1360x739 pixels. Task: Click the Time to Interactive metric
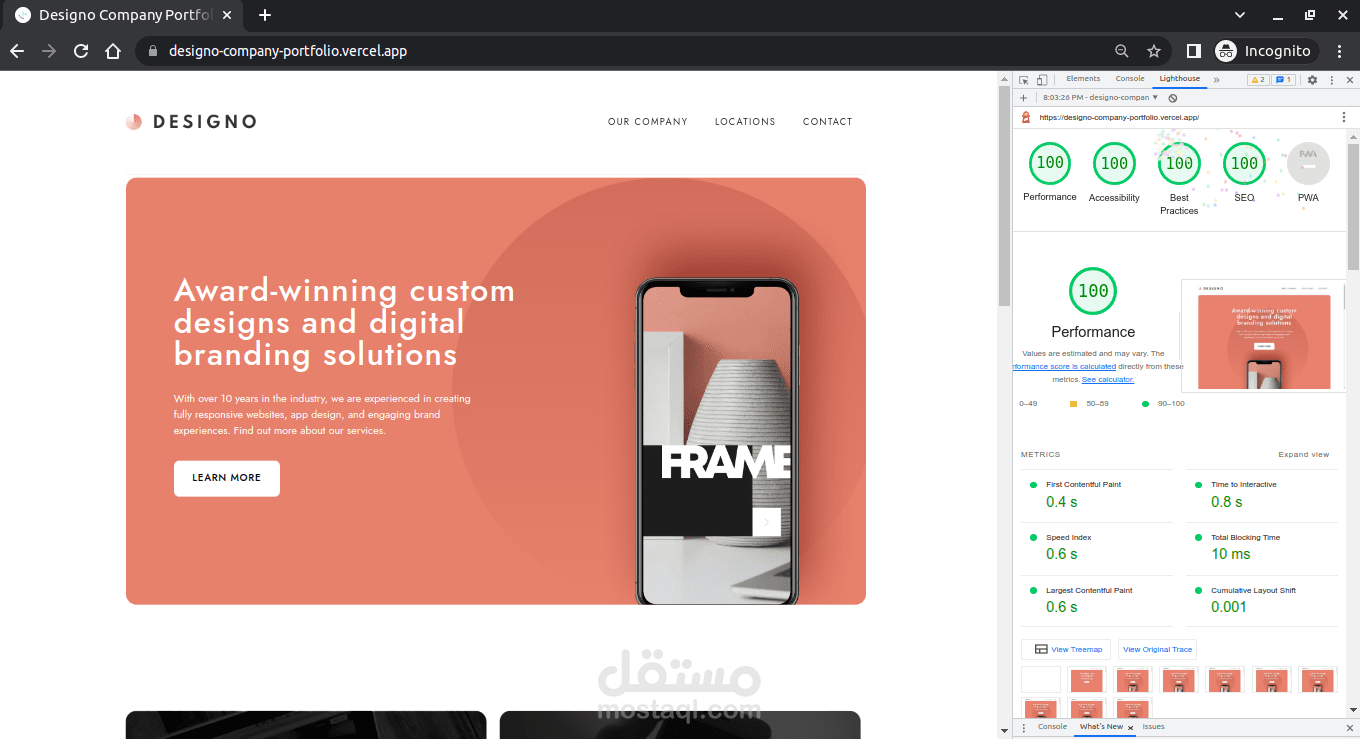point(1262,494)
